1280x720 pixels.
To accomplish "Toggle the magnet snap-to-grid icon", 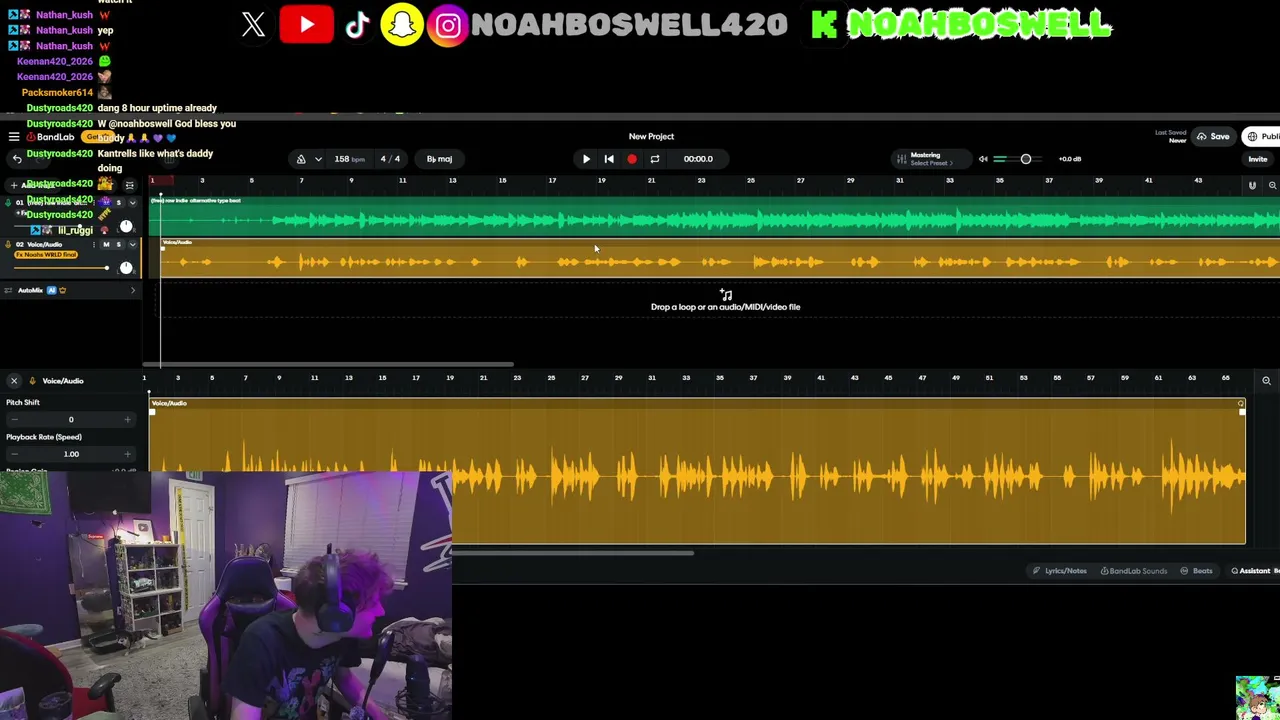I will 1252,185.
